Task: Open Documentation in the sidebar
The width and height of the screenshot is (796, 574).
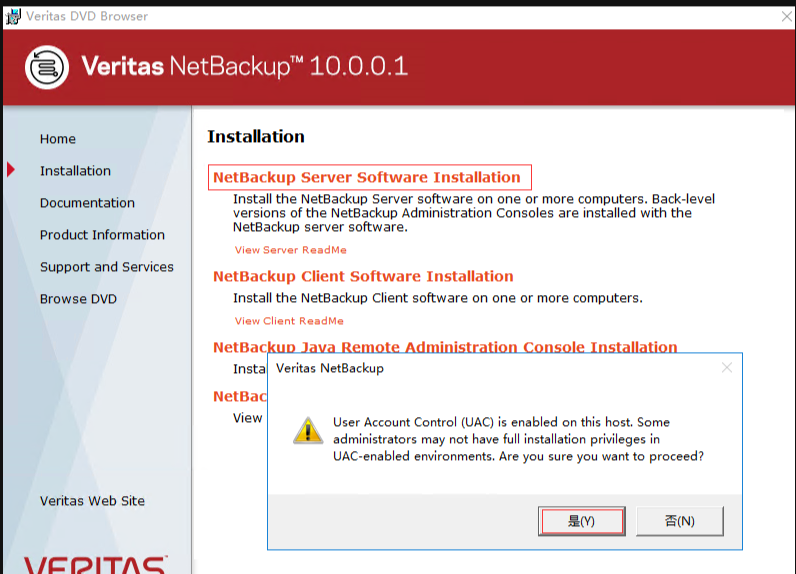Action: click(87, 203)
